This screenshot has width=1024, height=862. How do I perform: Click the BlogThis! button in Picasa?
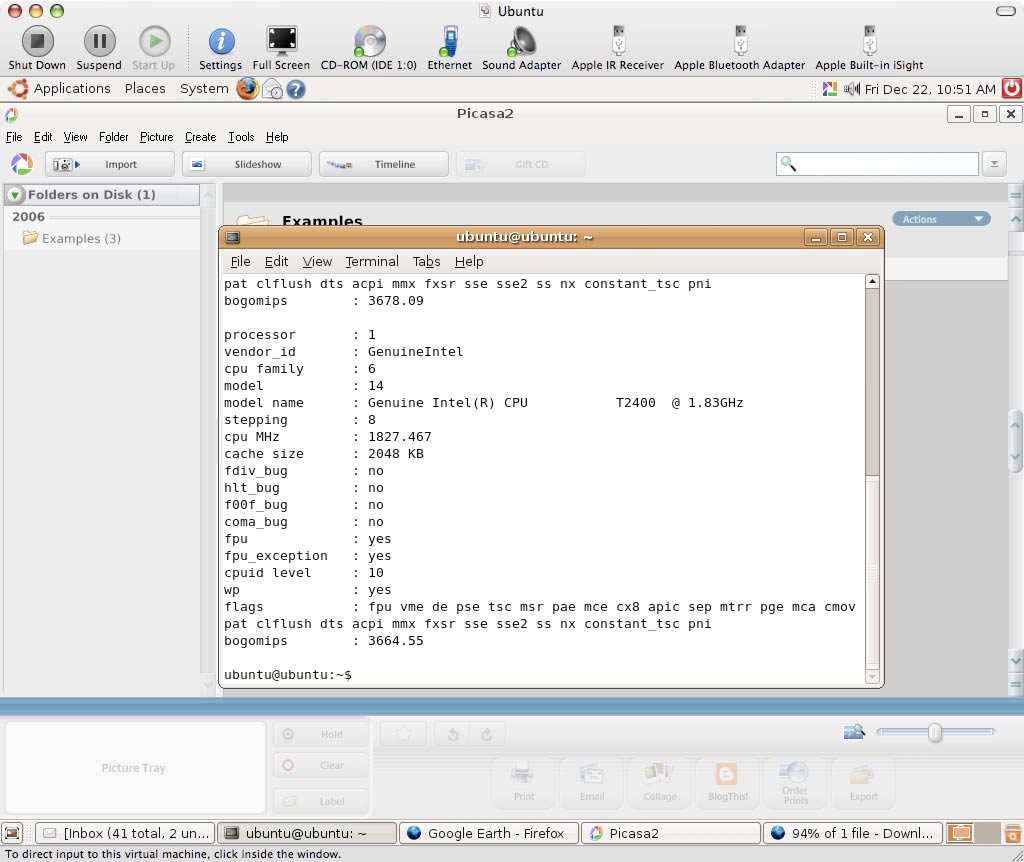click(x=728, y=782)
